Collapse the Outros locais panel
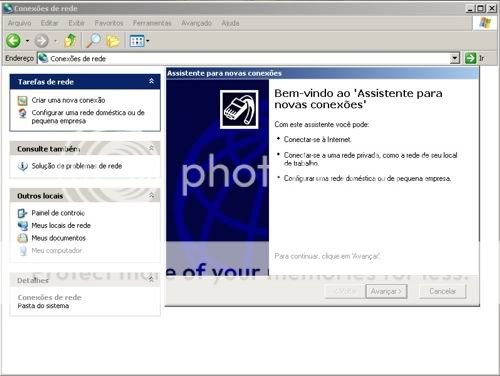Screen dimensions: 500x376 point(151,195)
